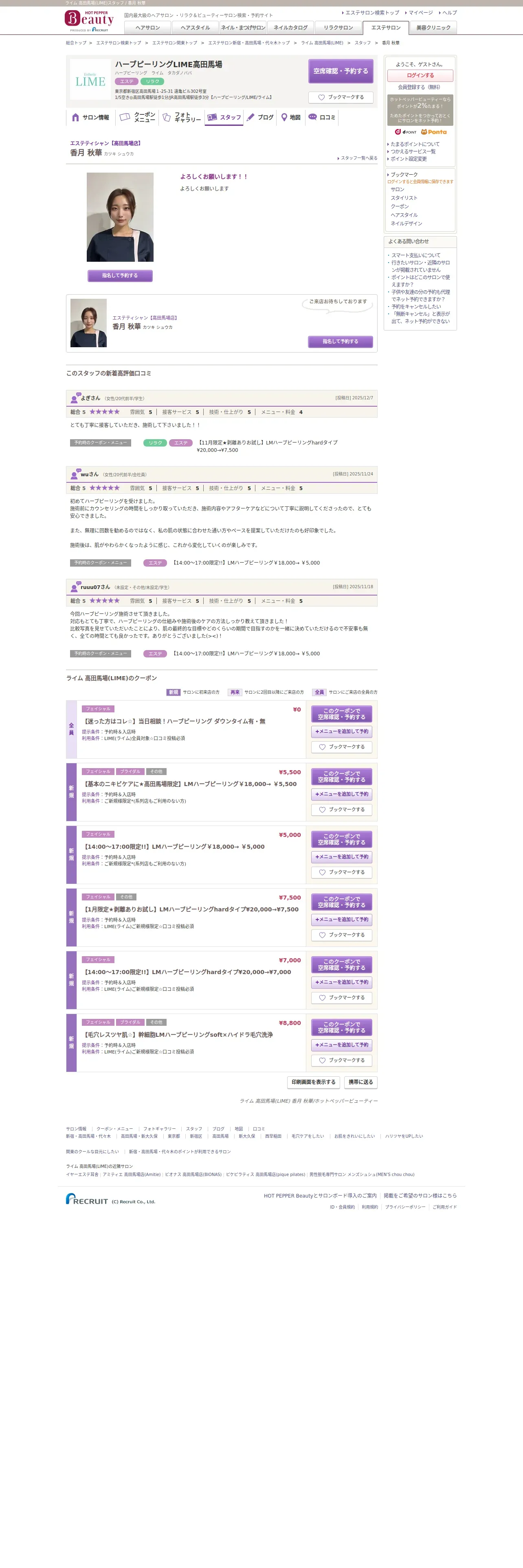This screenshot has width=523, height=1568.
Task: Click the LIME salon logo thumbnail
Action: point(90,80)
